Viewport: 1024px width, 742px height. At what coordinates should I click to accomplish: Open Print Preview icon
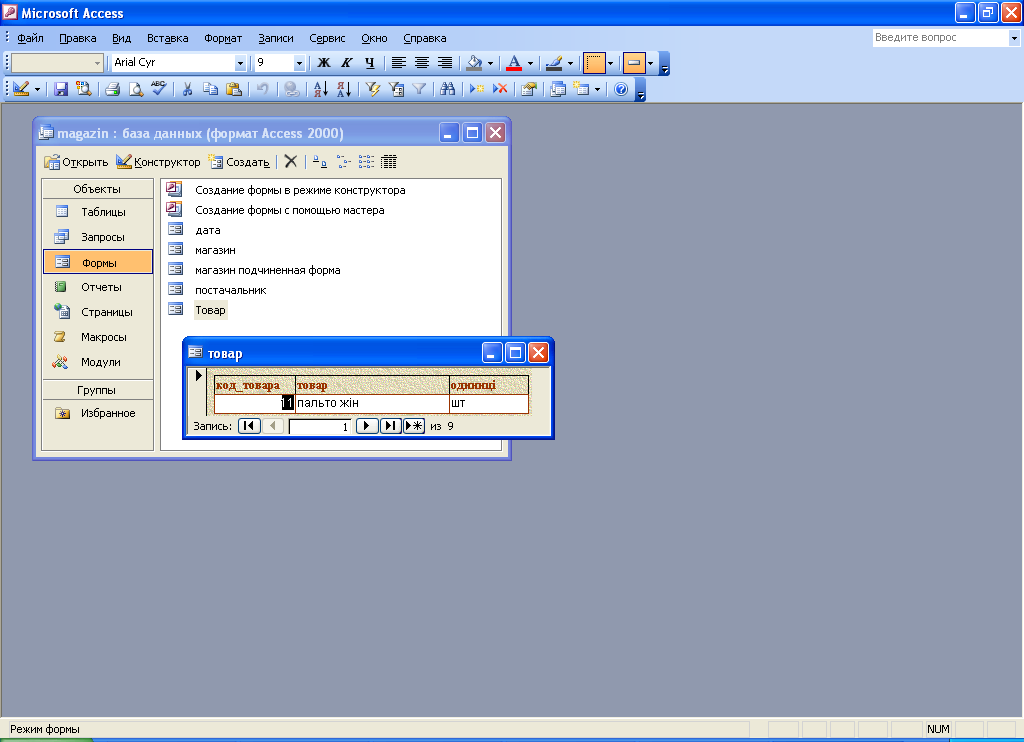point(135,89)
